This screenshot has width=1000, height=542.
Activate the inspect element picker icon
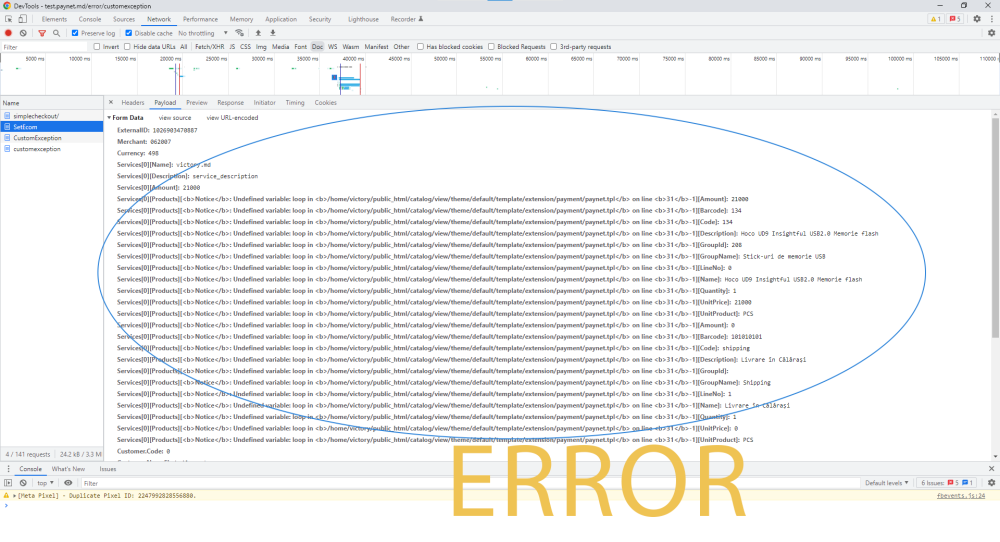pos(9,19)
